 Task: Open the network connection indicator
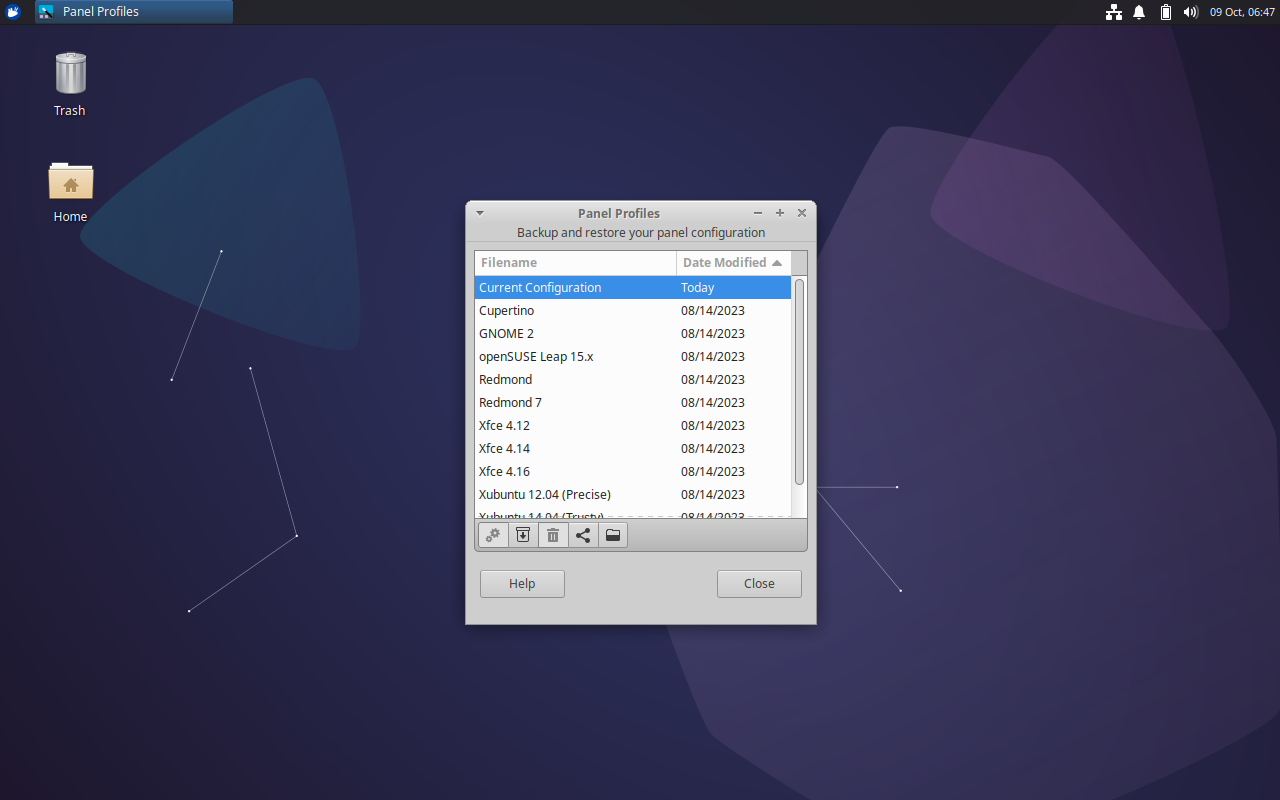pyautogui.click(x=1113, y=12)
